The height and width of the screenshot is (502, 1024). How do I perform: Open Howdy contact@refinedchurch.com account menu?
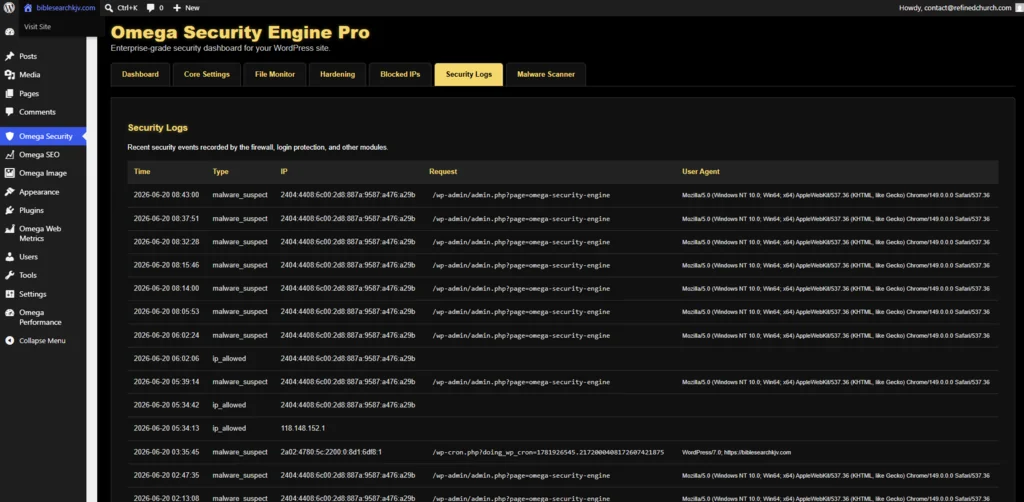955,8
